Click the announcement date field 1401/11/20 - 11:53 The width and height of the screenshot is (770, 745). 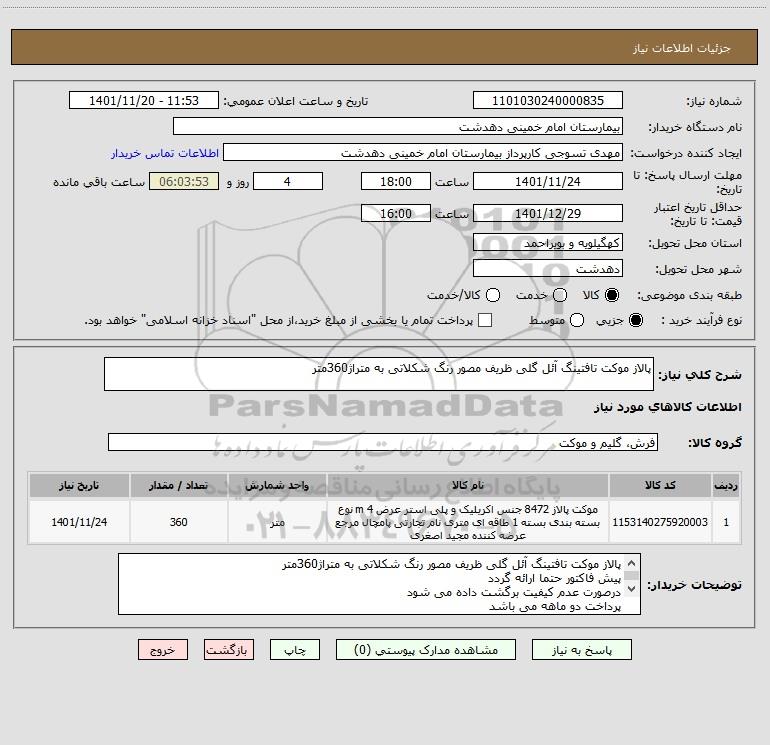pos(143,101)
